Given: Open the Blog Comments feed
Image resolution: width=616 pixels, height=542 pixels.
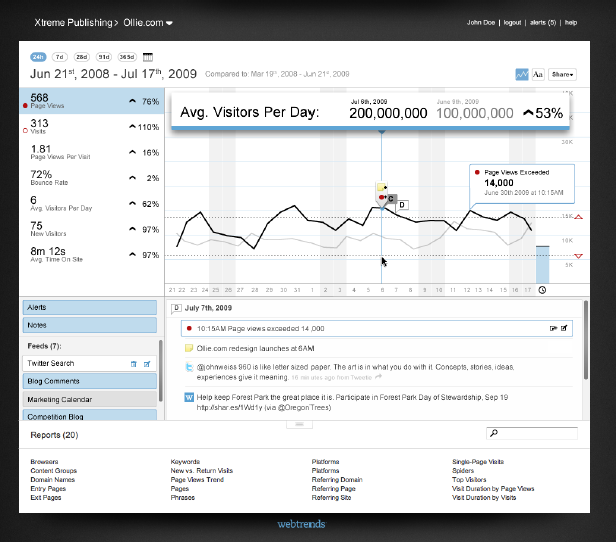Looking at the screenshot, I should coord(90,381).
